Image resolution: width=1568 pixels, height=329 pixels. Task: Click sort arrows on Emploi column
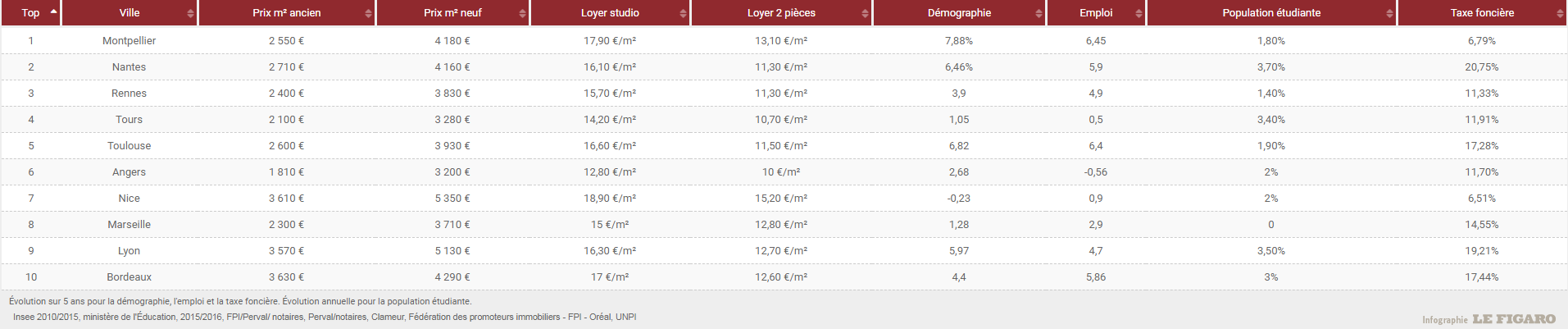pos(1139,13)
